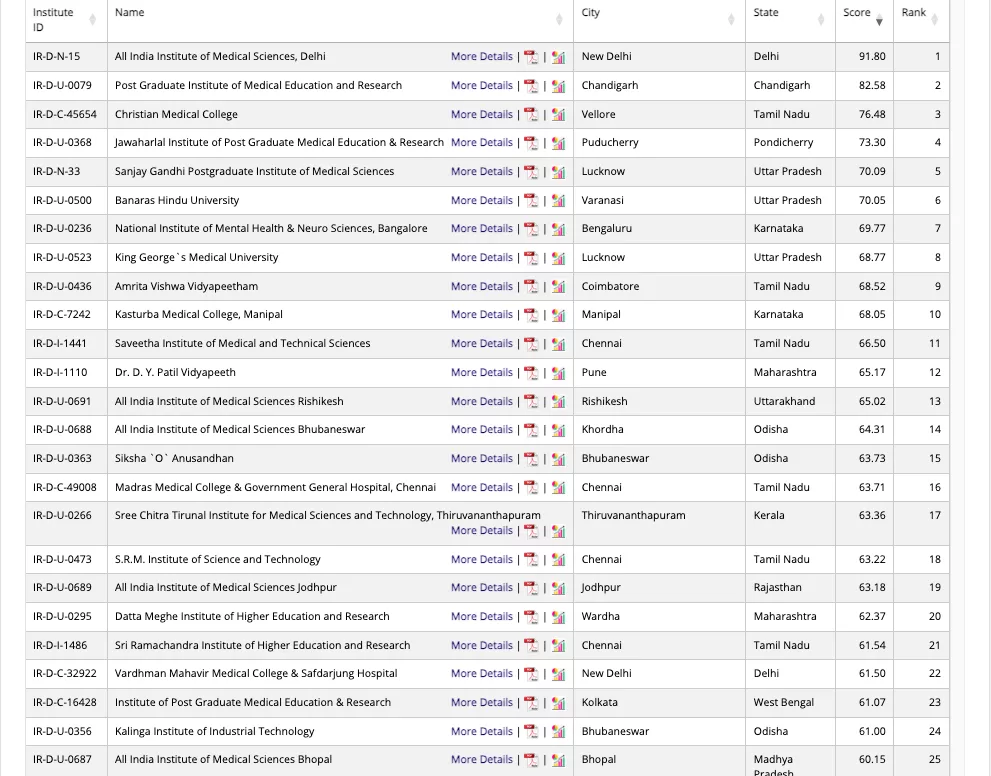The width and height of the screenshot is (991, 776).
Task: Open PDF icon for Dr. D. Y. Patil Vidyapeeth
Action: (531, 373)
